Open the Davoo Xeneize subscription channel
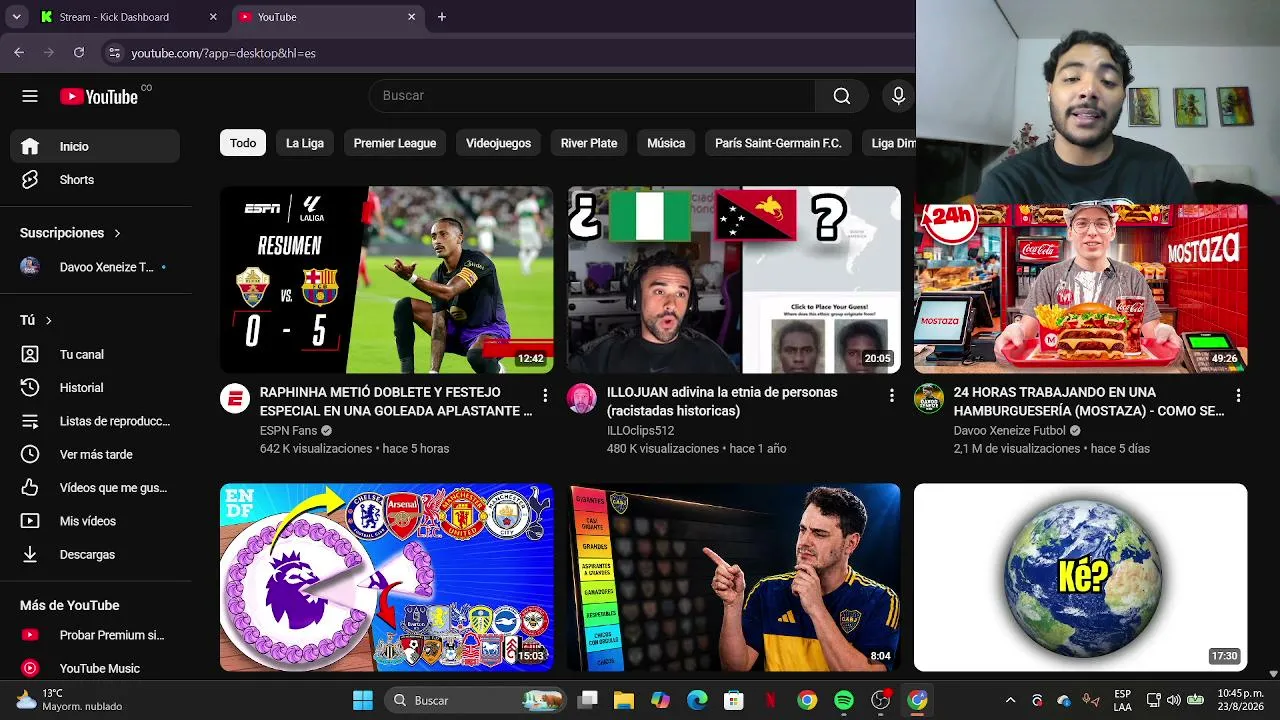 pos(95,267)
